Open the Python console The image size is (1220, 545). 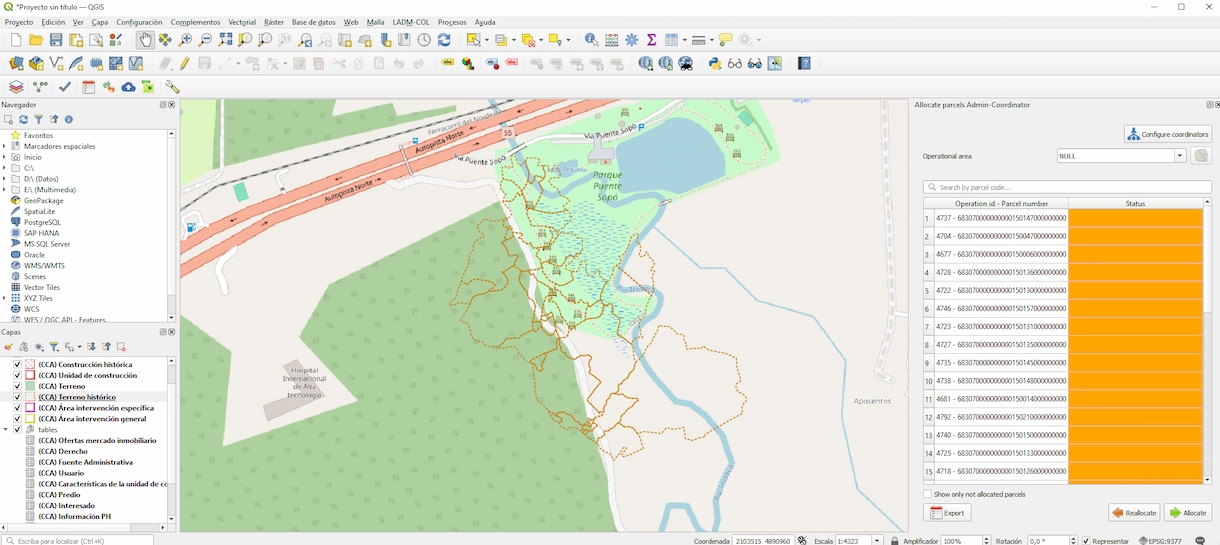pyautogui.click(x=714, y=63)
